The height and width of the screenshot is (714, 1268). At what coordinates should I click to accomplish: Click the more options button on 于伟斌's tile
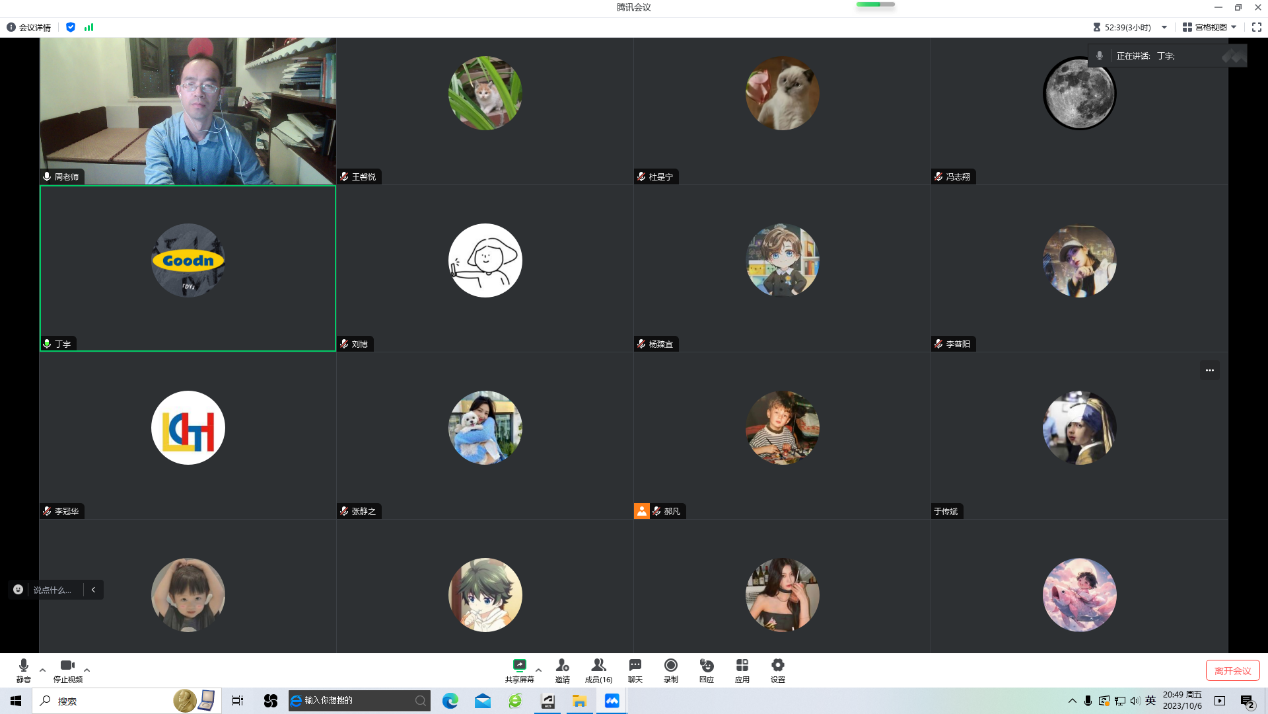pos(1209,370)
